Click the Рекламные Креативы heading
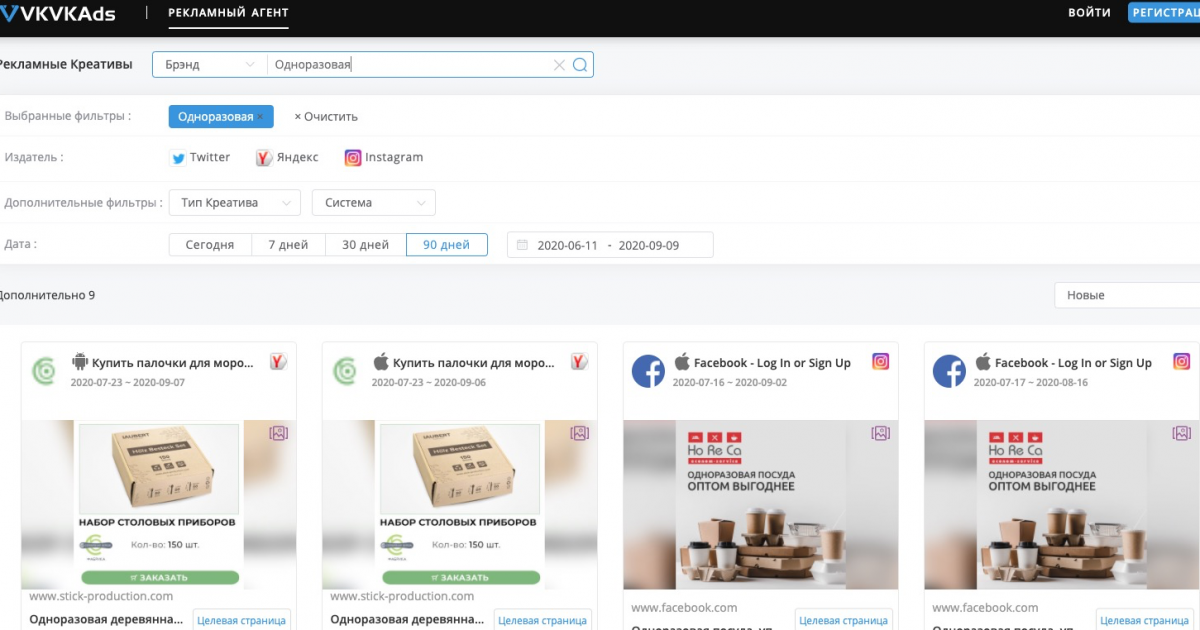The image size is (1200, 630). [x=65, y=64]
